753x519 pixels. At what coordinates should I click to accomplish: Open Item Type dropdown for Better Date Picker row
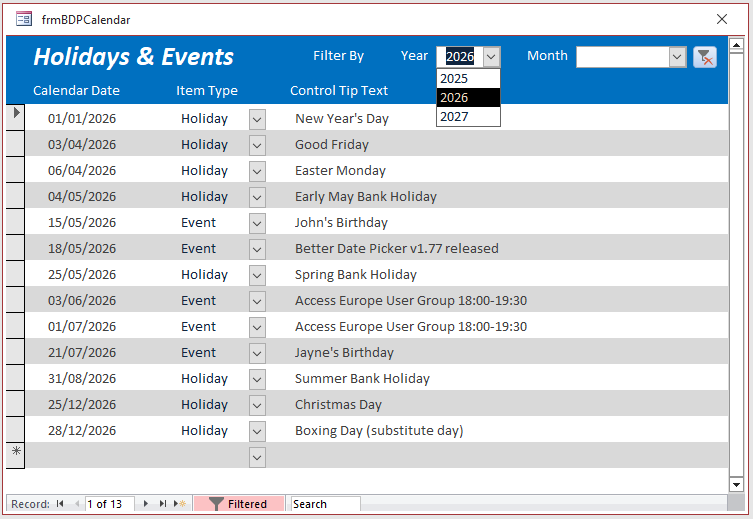[257, 249]
